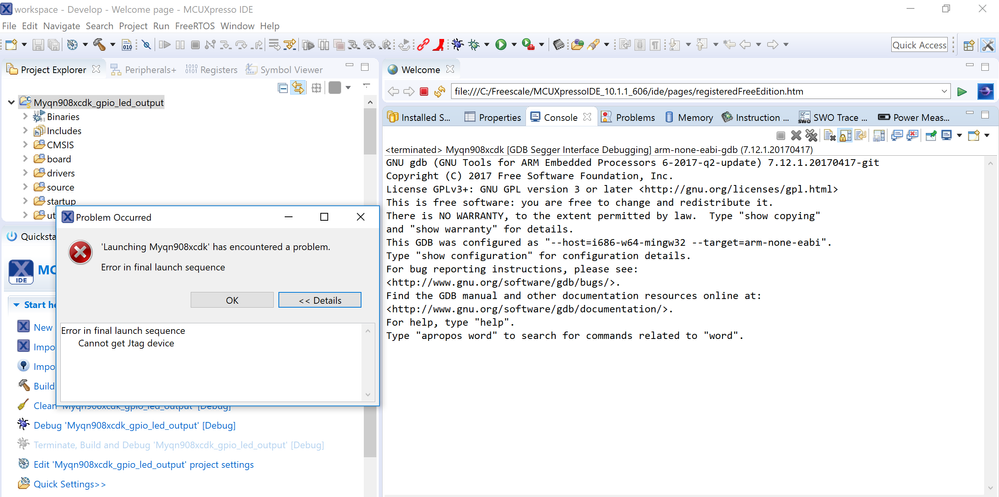Expand the CMSIS folder node
Image resolution: width=999 pixels, height=497 pixels.
pos(25,145)
